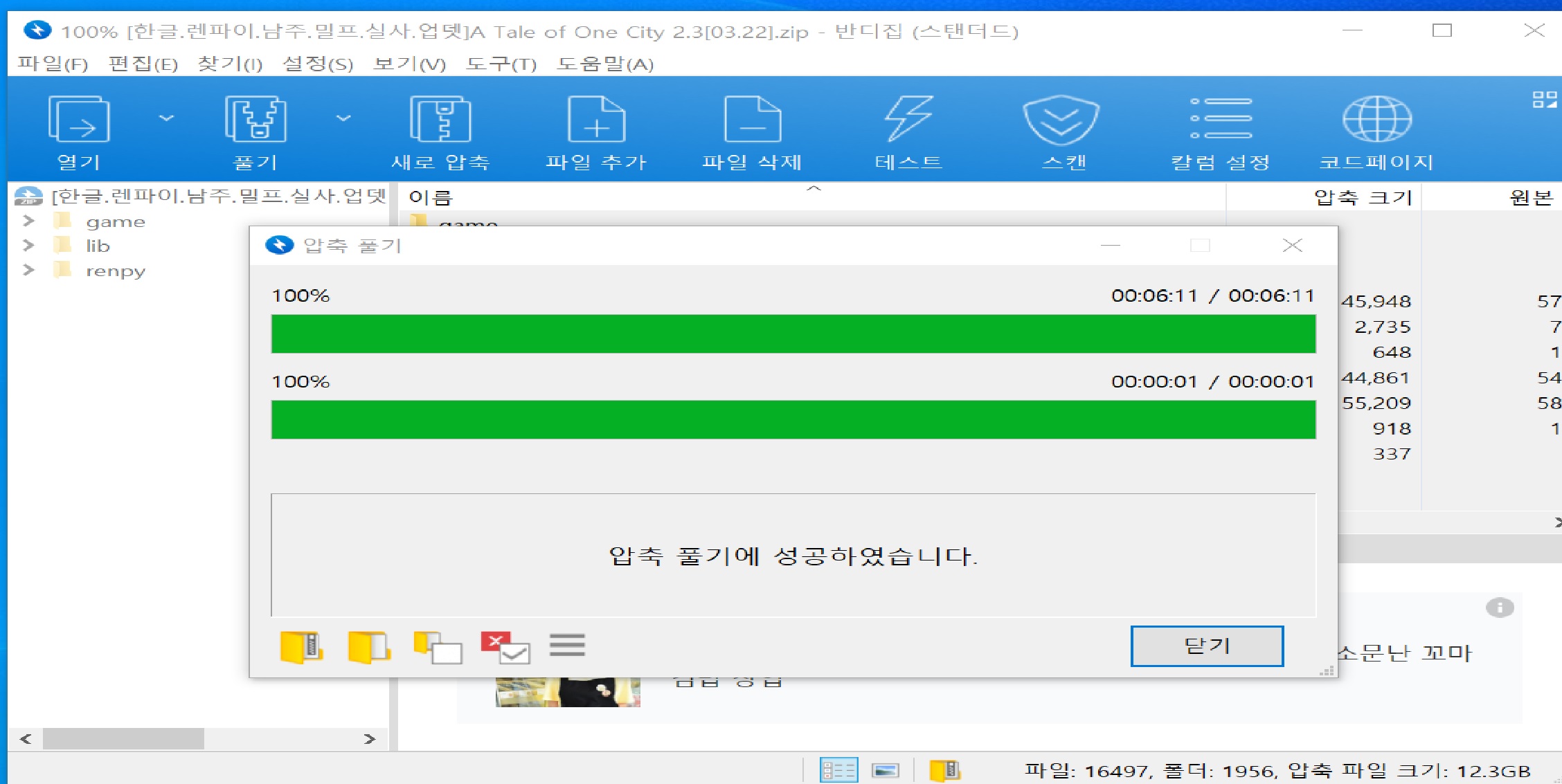1562x784 pixels.
Task: Sort by the 압축 크기 column header
Action: click(1361, 197)
